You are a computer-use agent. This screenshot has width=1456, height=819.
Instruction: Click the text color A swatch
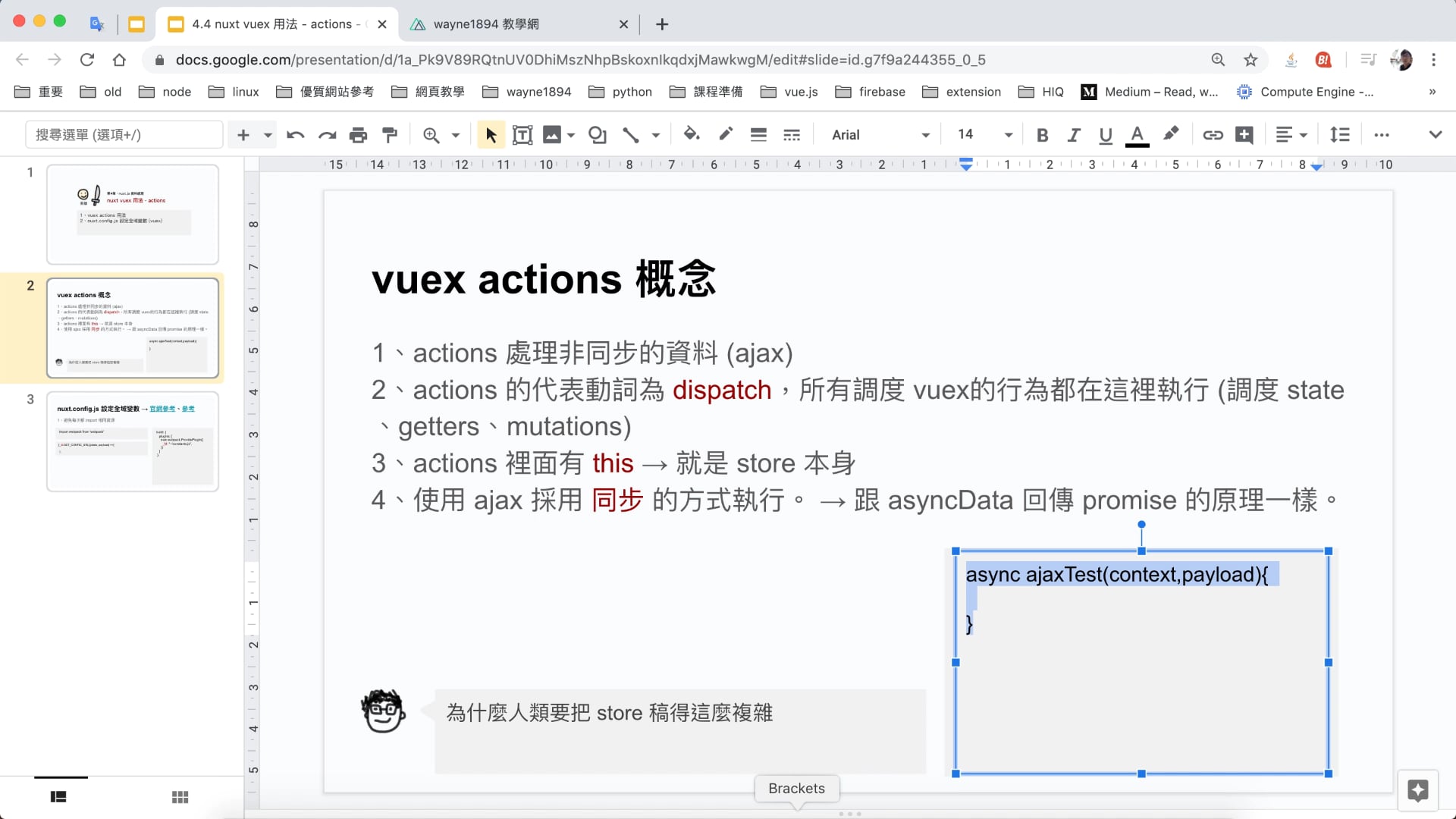tap(1137, 135)
